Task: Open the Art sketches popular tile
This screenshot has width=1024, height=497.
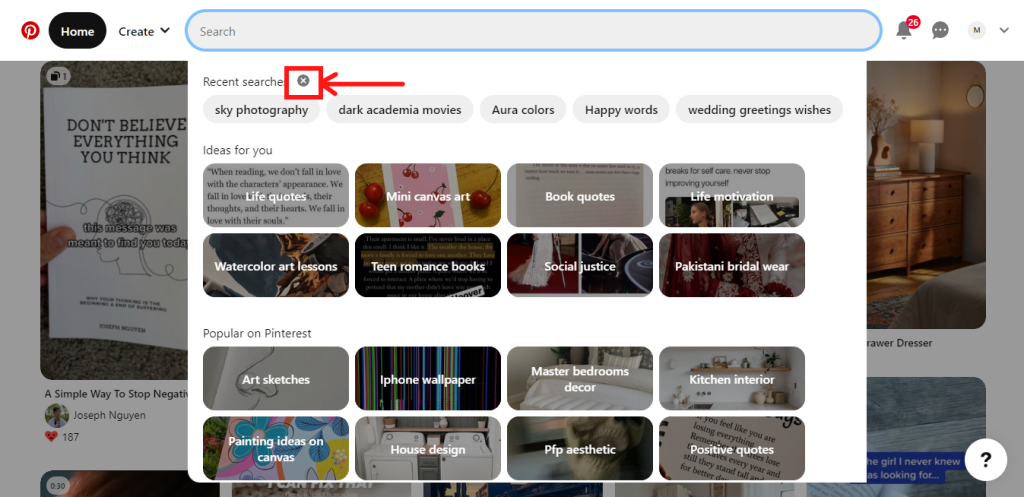Action: tap(276, 378)
